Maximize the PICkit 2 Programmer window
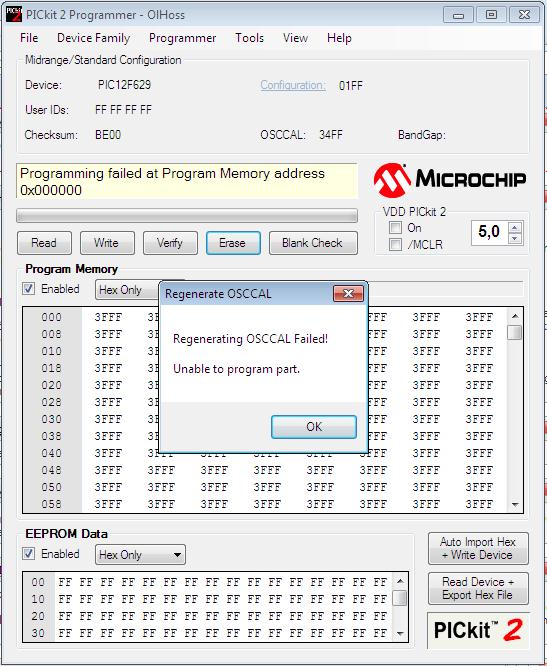This screenshot has width=547, height=666. pos(491,15)
